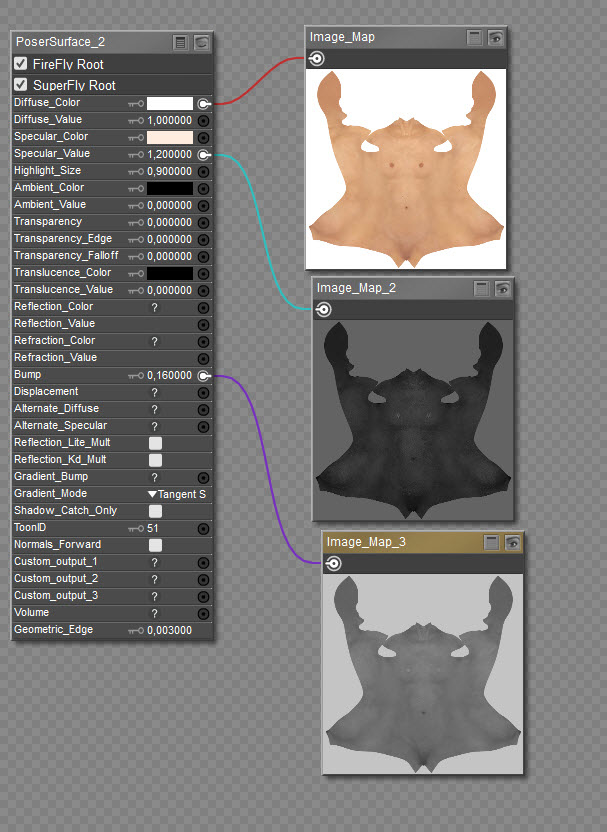The image size is (607, 832).
Task: Click Refraction_Color input plug icon
Action: [203, 341]
